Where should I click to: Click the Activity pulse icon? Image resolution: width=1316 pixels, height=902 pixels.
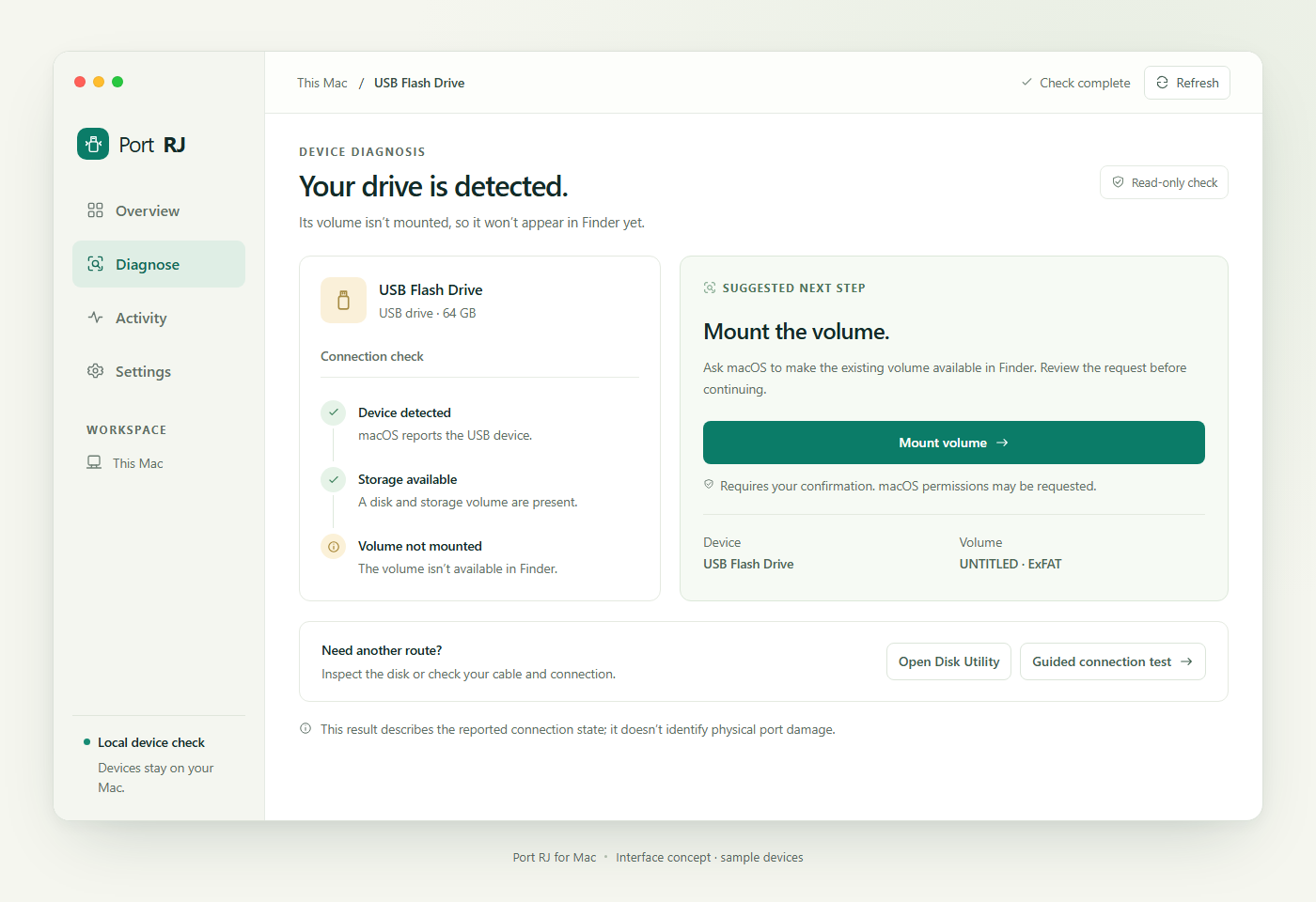coord(95,318)
